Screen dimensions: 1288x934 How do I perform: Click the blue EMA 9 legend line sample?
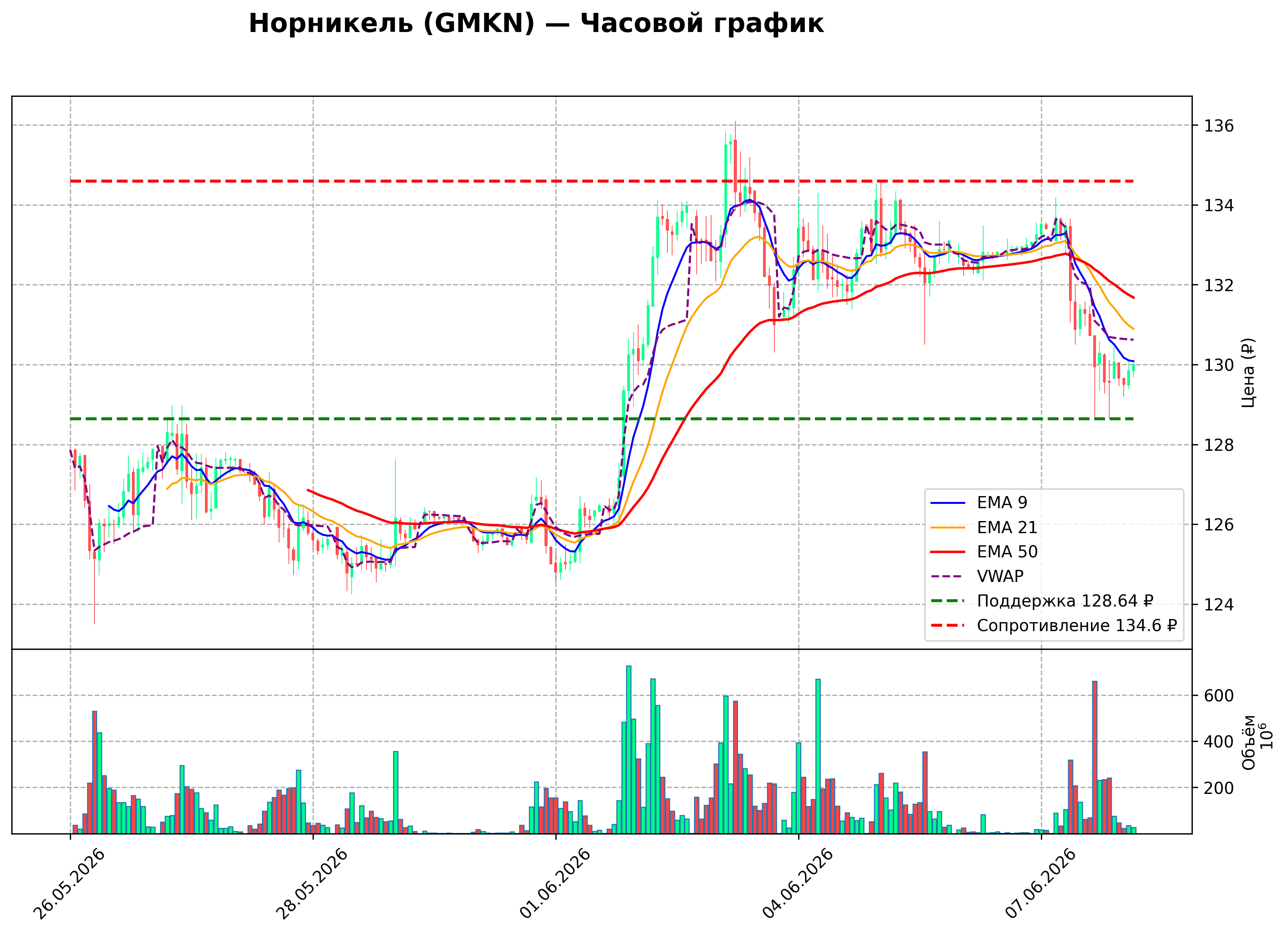[x=948, y=503]
